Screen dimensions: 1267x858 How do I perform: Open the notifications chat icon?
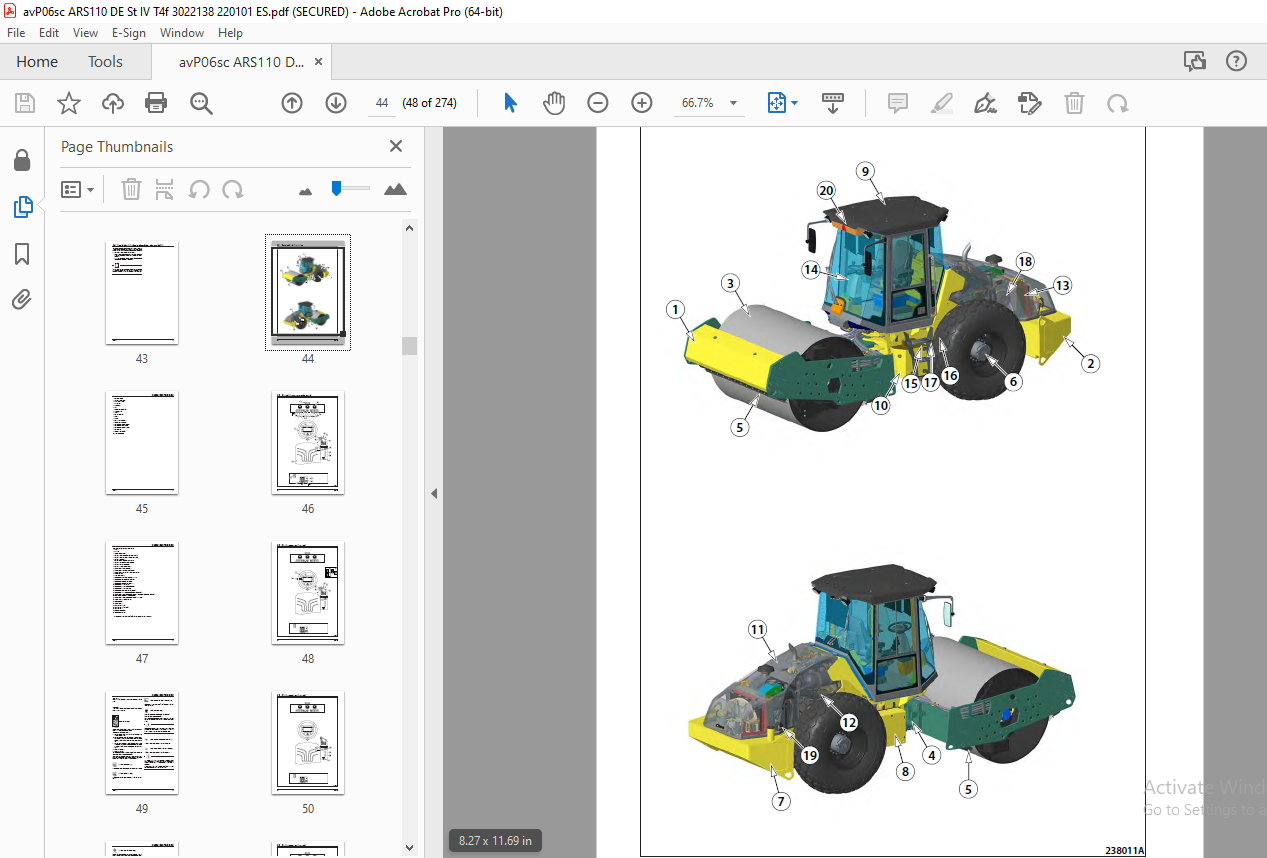(x=1194, y=61)
